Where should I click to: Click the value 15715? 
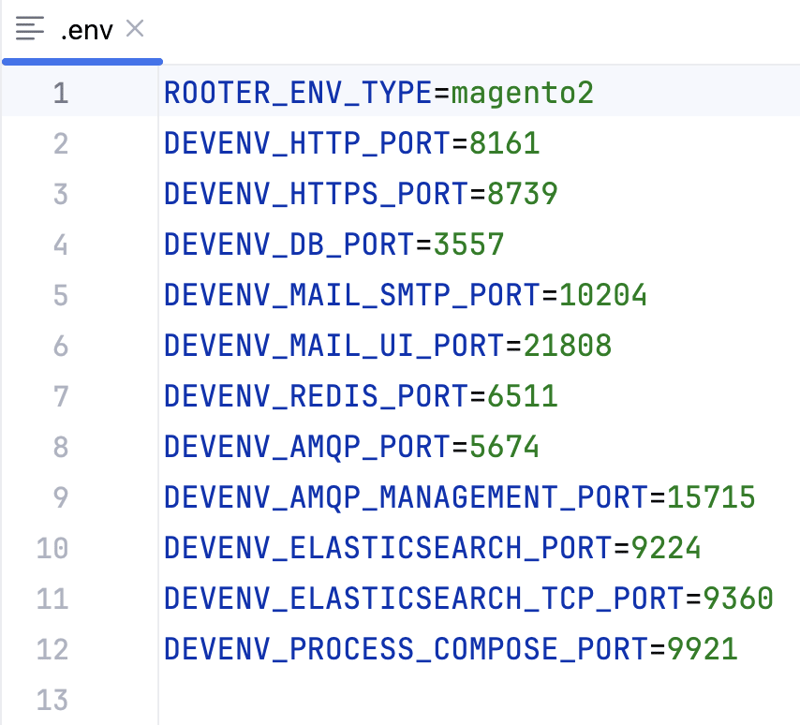pyautogui.click(x=711, y=497)
